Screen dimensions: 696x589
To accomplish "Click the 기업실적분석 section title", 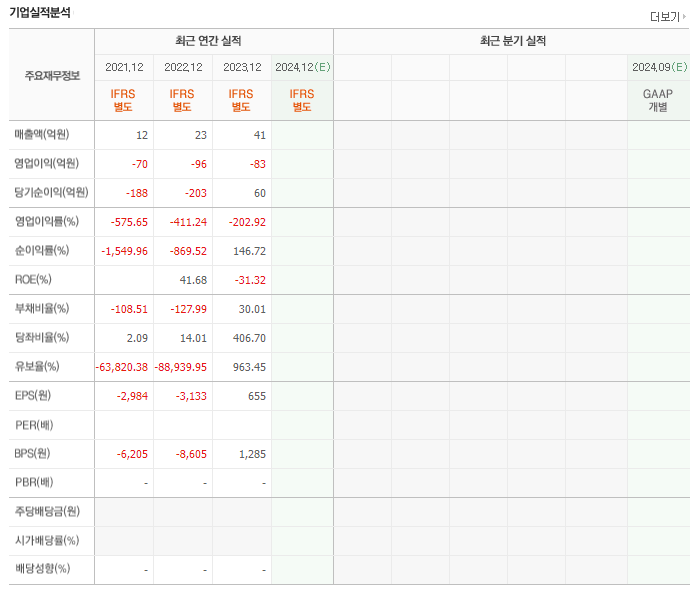I will point(40,12).
